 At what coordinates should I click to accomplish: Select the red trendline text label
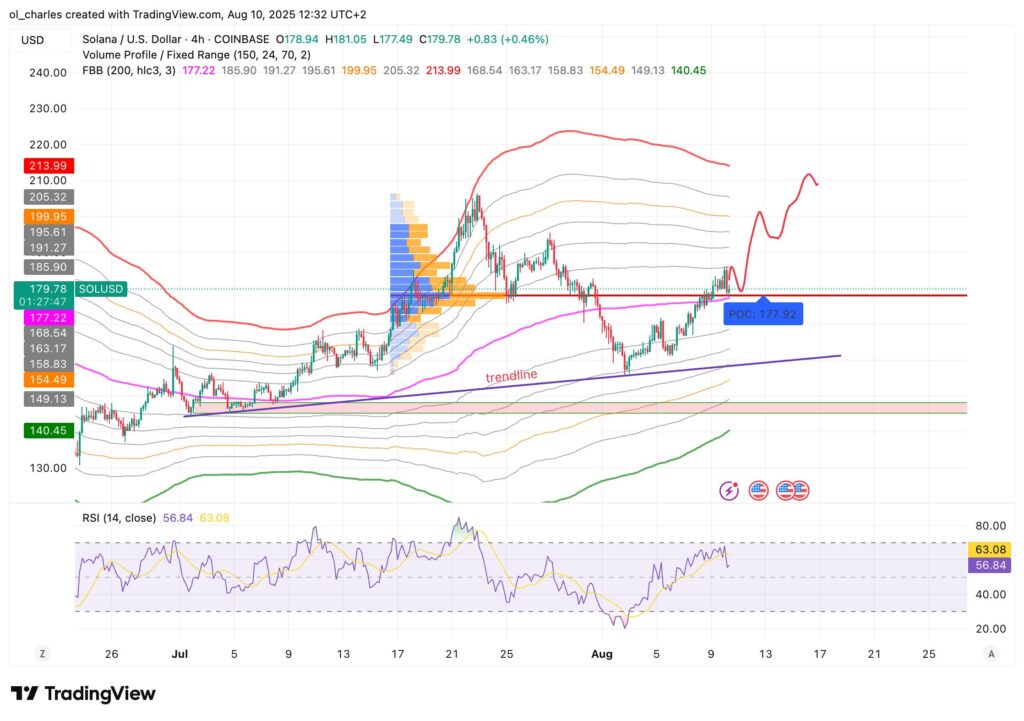511,376
